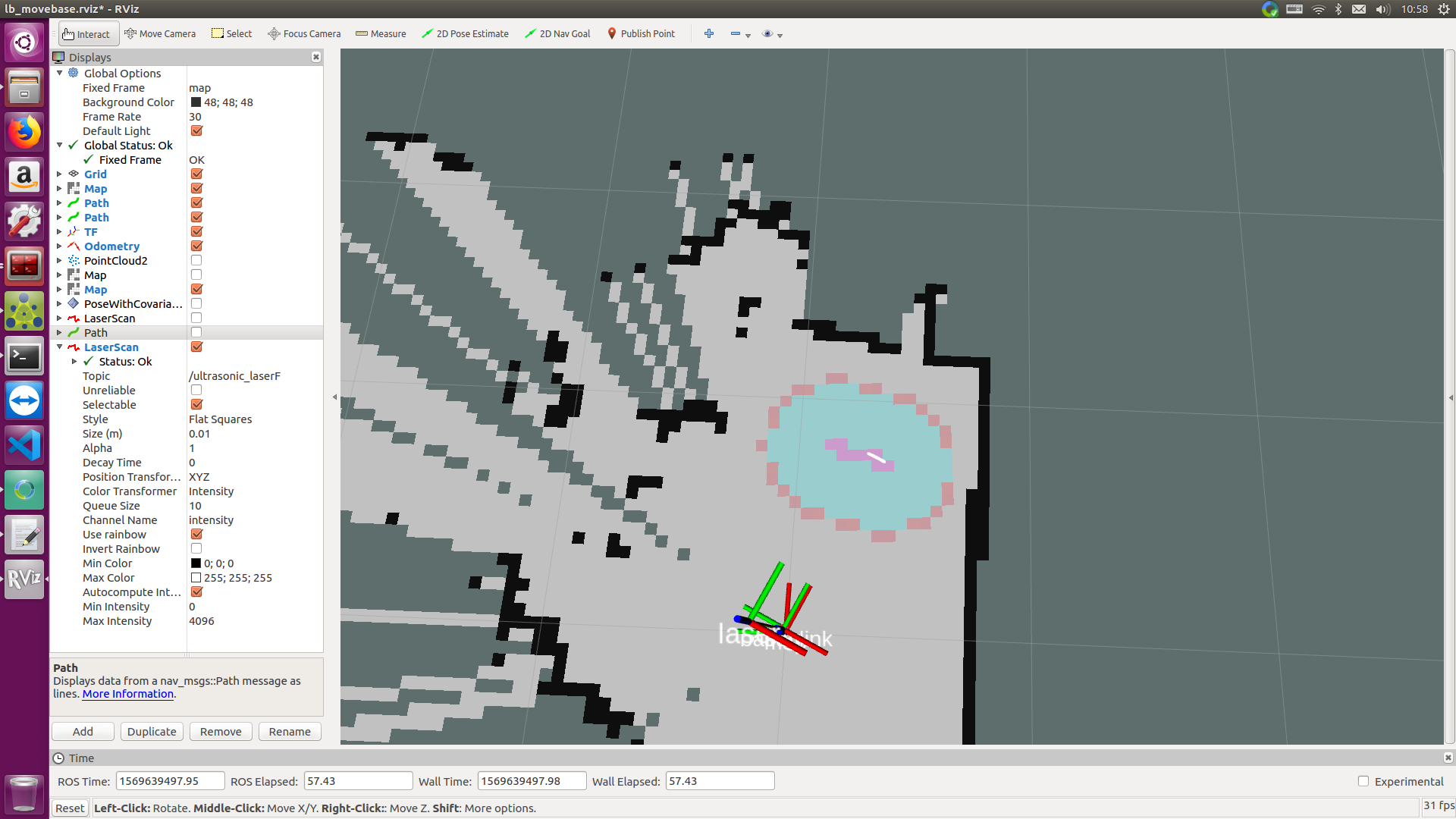Toggle the Experimental checkbox

pos(1363,781)
